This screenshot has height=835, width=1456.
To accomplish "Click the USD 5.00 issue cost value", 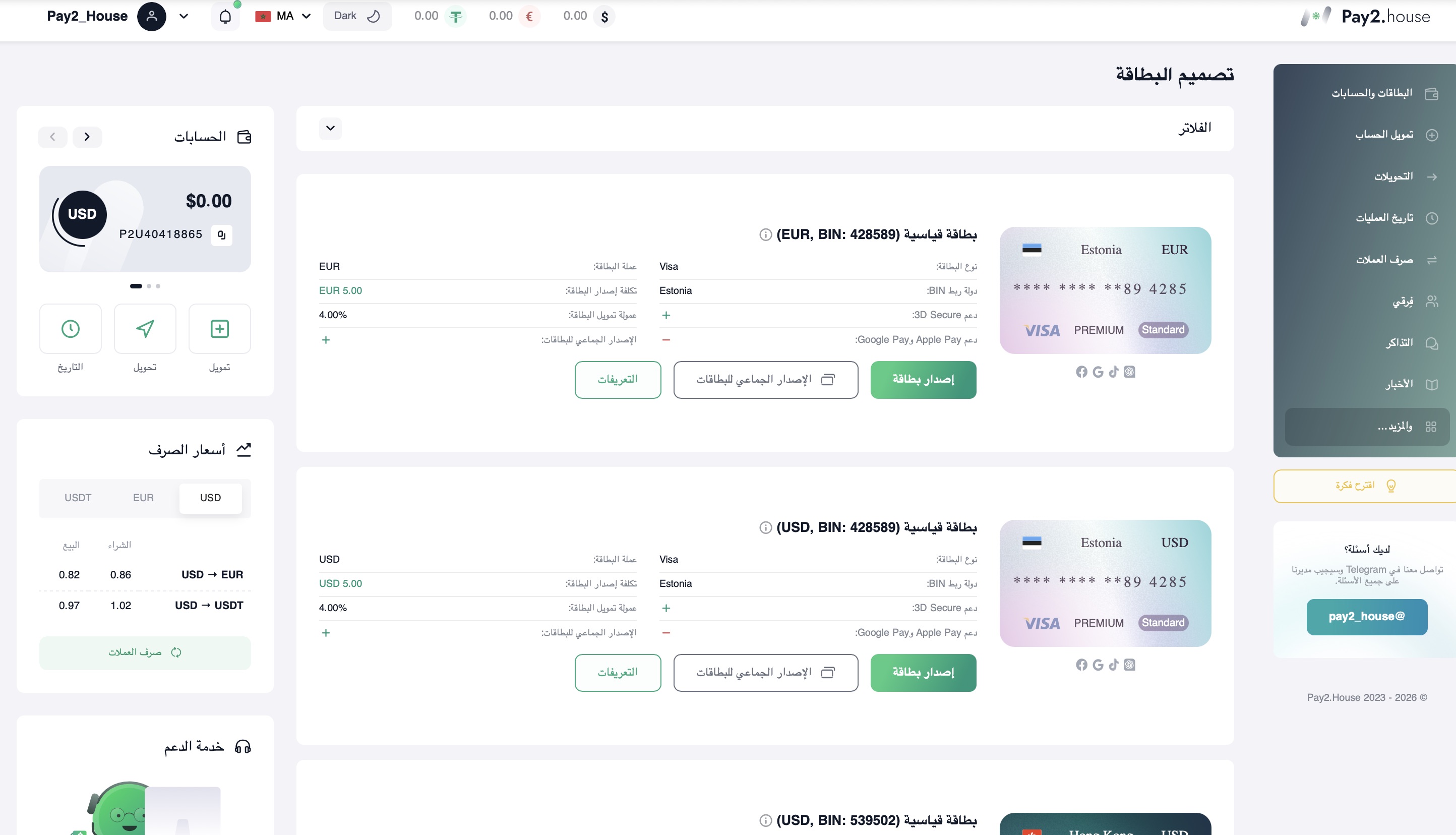I will (x=340, y=584).
